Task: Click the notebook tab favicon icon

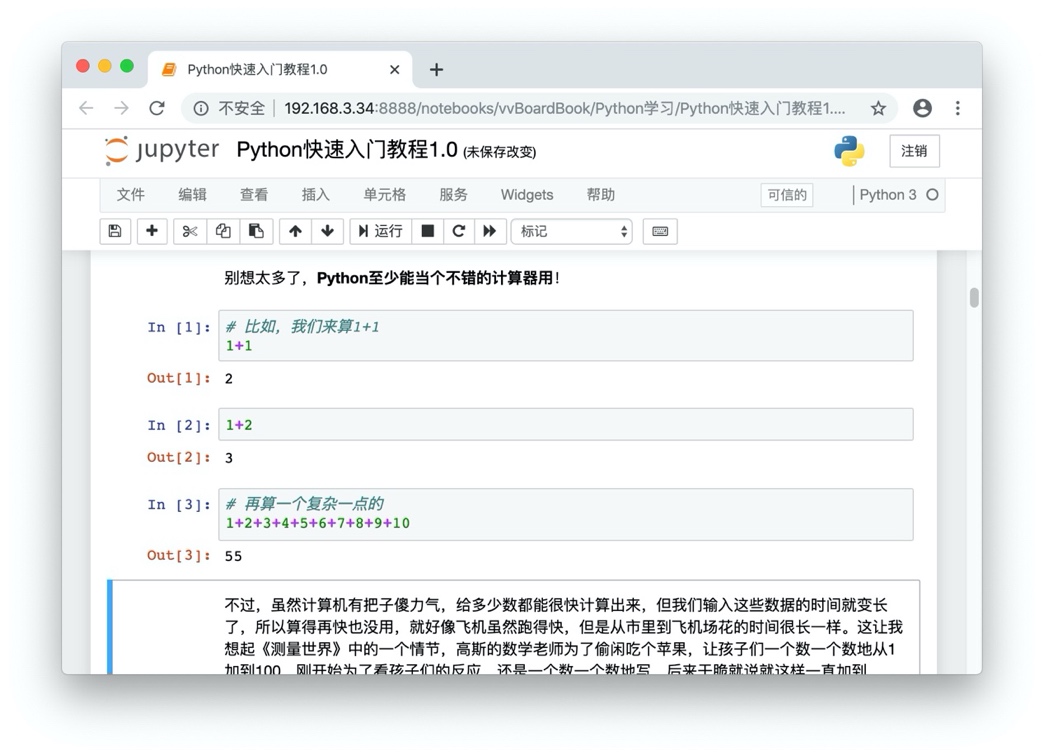Action: pyautogui.click(x=169, y=69)
